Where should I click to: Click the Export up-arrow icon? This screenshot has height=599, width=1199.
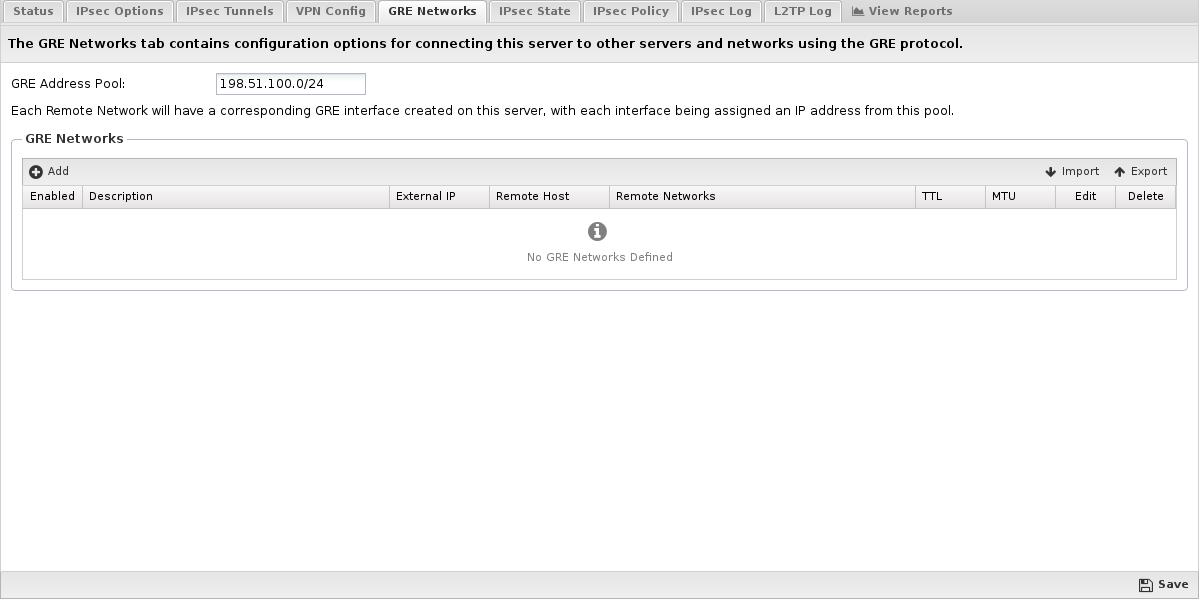point(1120,172)
